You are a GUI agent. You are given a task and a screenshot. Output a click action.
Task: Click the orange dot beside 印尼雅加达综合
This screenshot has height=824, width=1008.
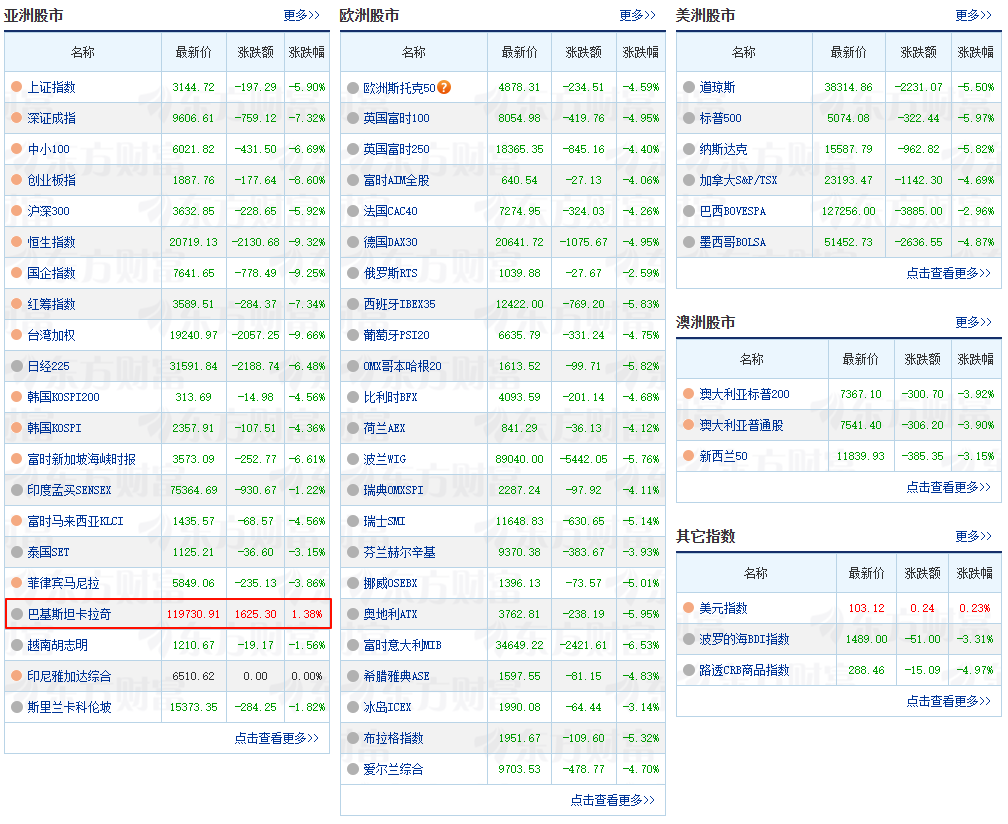coord(17,676)
